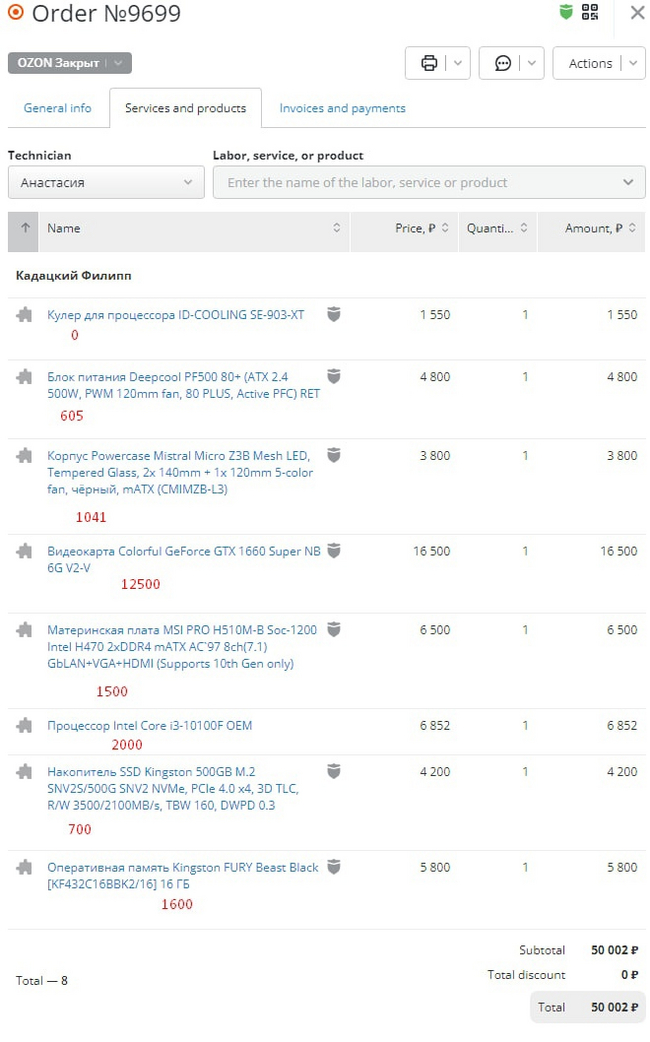Viewport: 650px width, 1042px height.
Task: Click puzzle icon beside GeForce GTX 1660 row
Action: pos(24,551)
